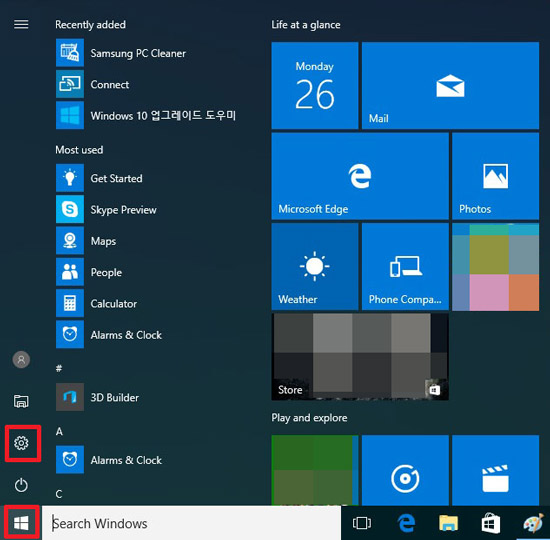
Task: Open 3D Builder
Action: (97, 397)
